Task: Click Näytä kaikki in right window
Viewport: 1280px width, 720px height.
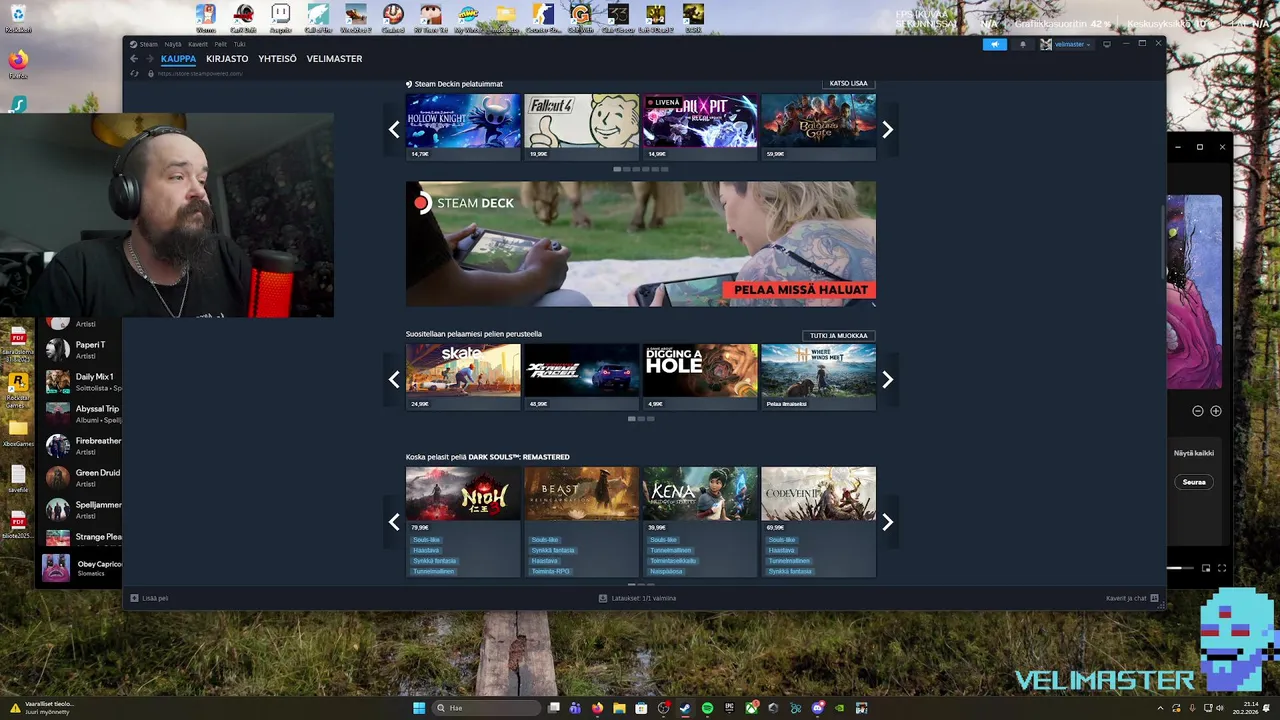Action: coord(1194,453)
